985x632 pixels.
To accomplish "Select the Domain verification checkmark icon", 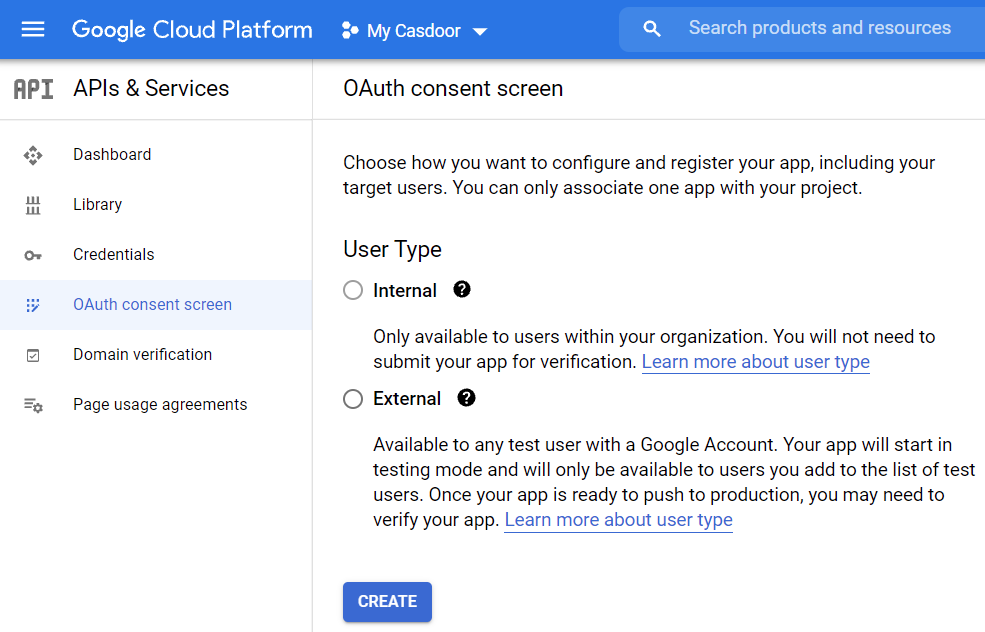I will coord(33,354).
